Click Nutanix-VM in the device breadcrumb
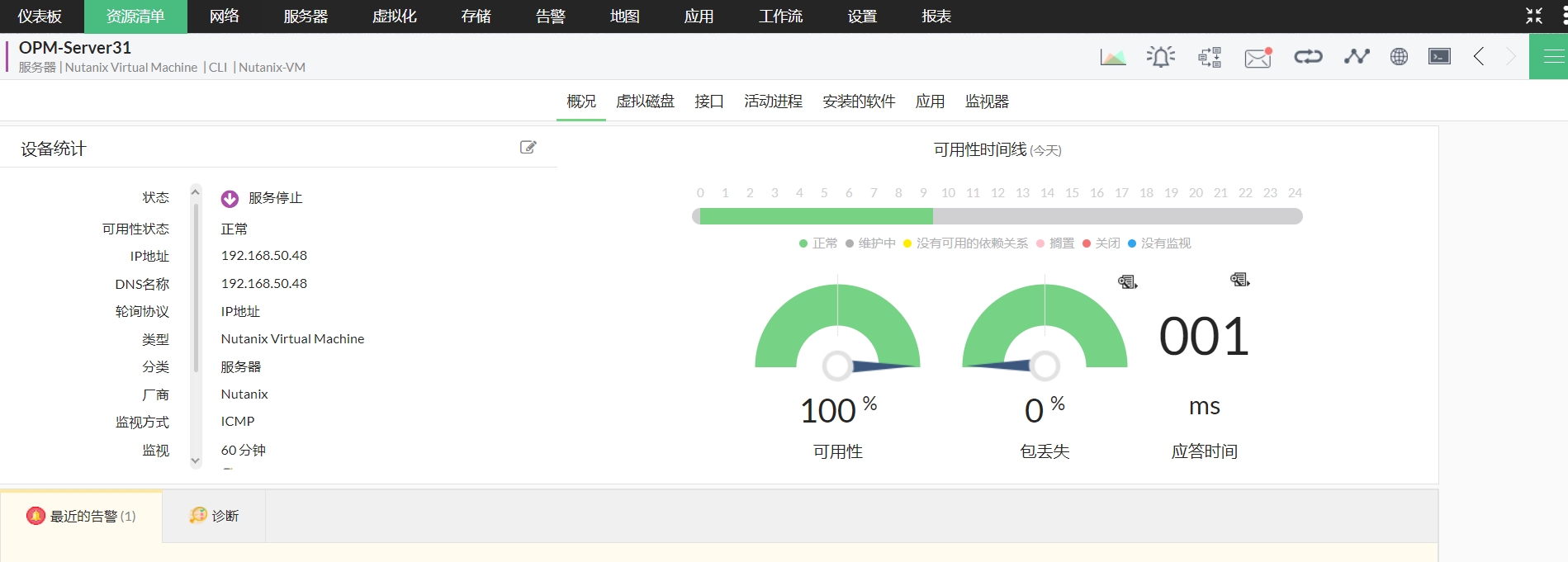The image size is (1568, 562). [x=272, y=68]
